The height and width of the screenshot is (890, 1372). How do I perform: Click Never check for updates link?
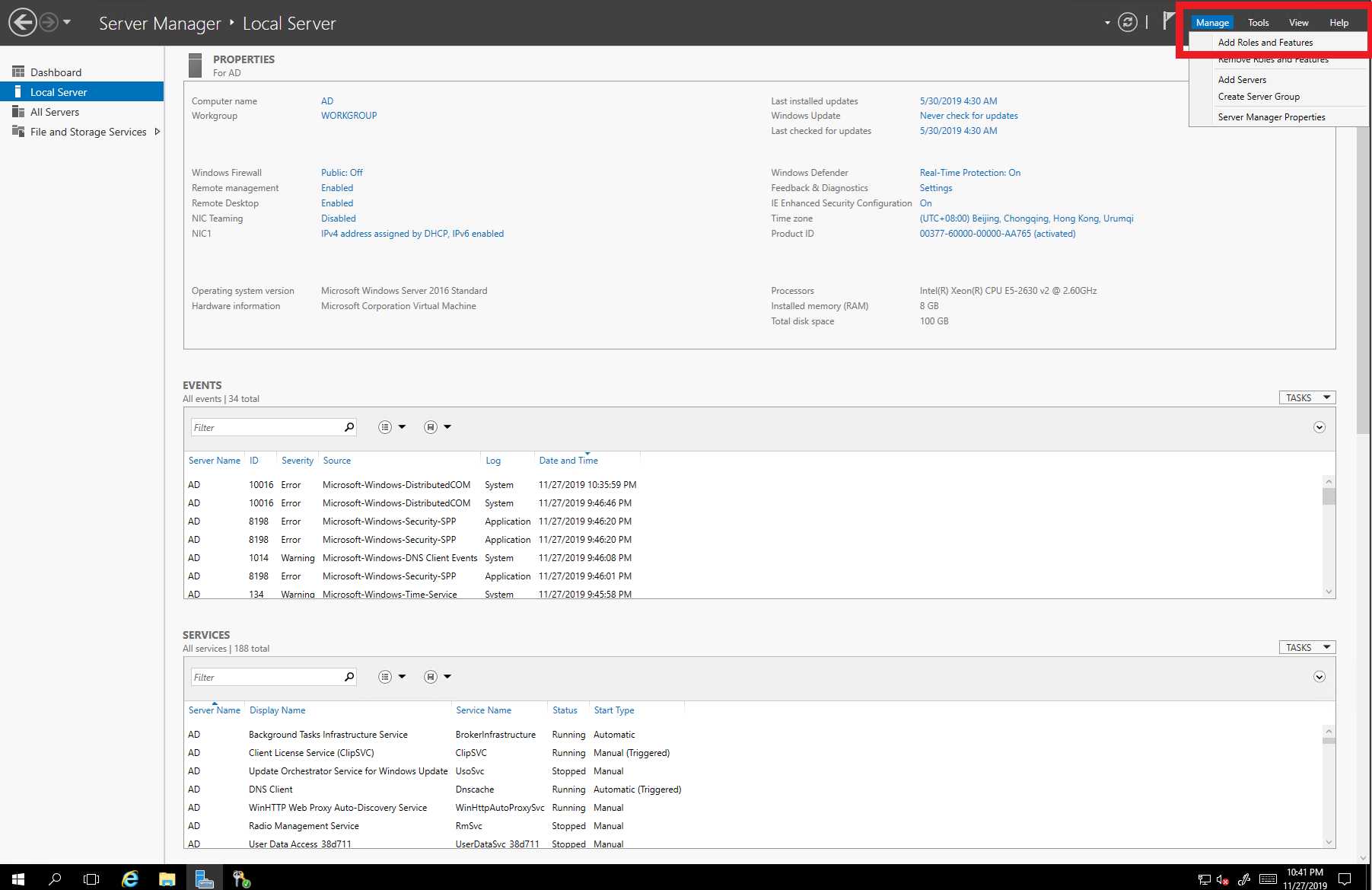point(968,116)
